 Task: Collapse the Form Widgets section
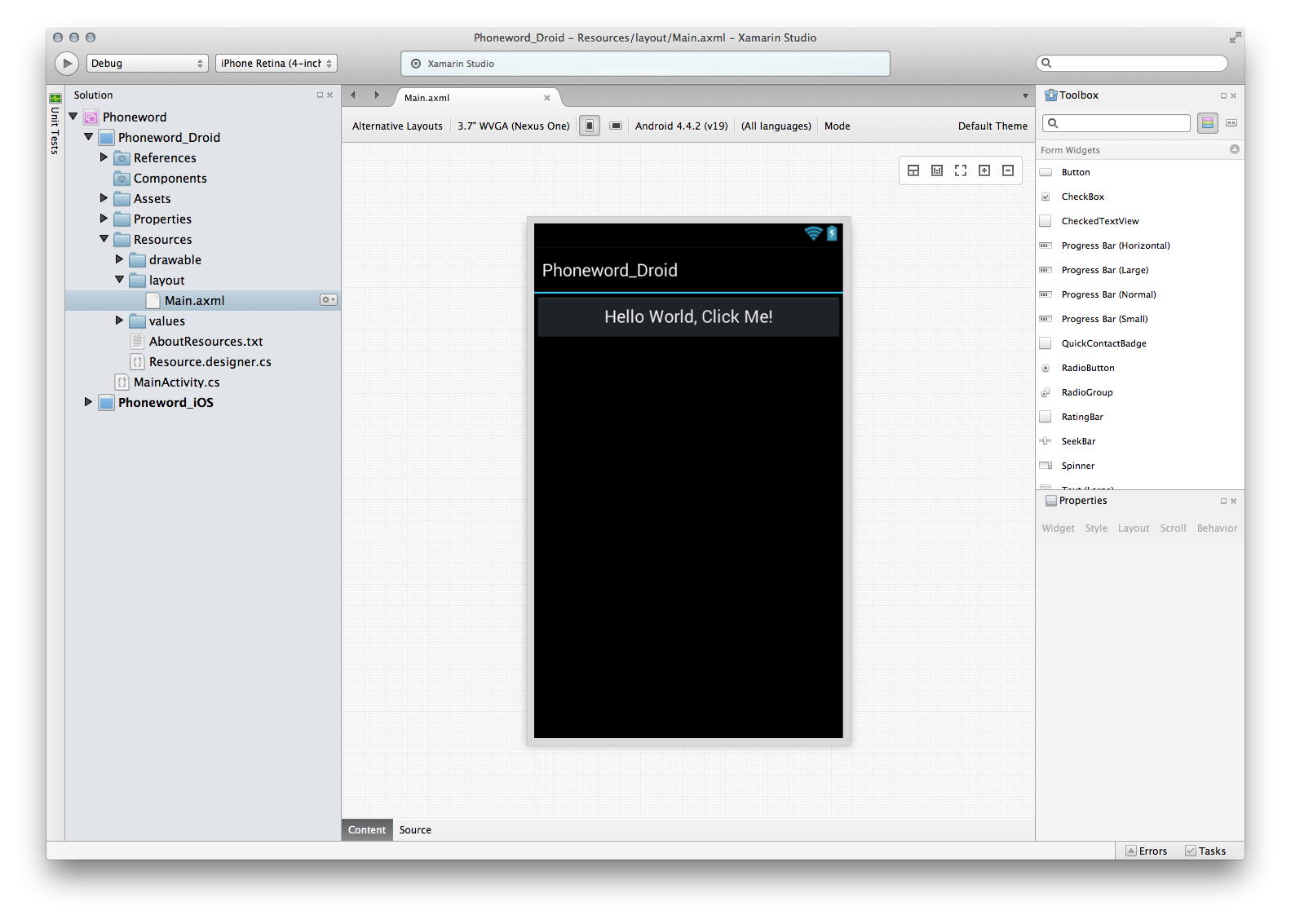click(x=1234, y=149)
